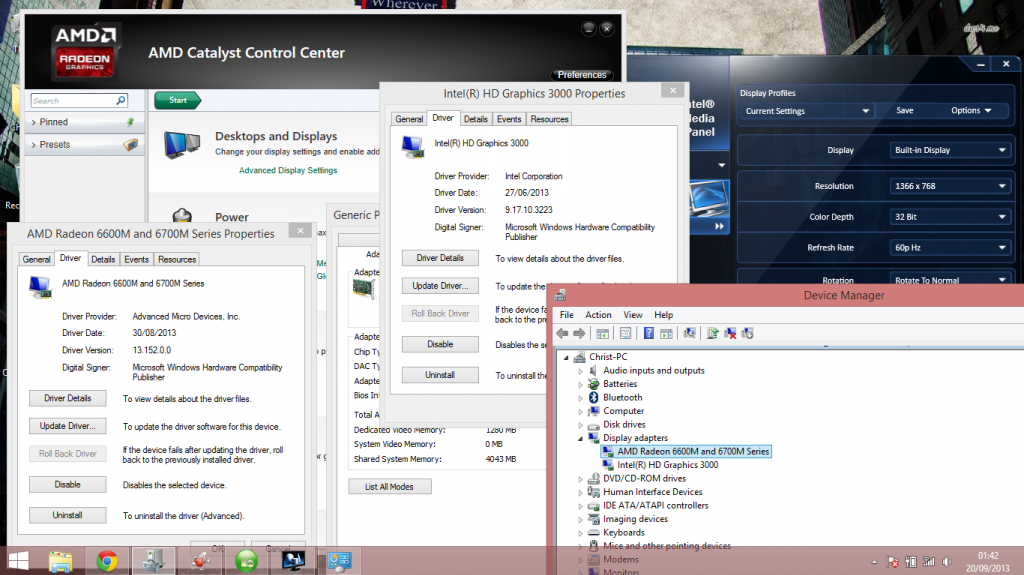This screenshot has height=575, width=1024.
Task: Click monitor display app icon on taskbar
Action: 293,561
